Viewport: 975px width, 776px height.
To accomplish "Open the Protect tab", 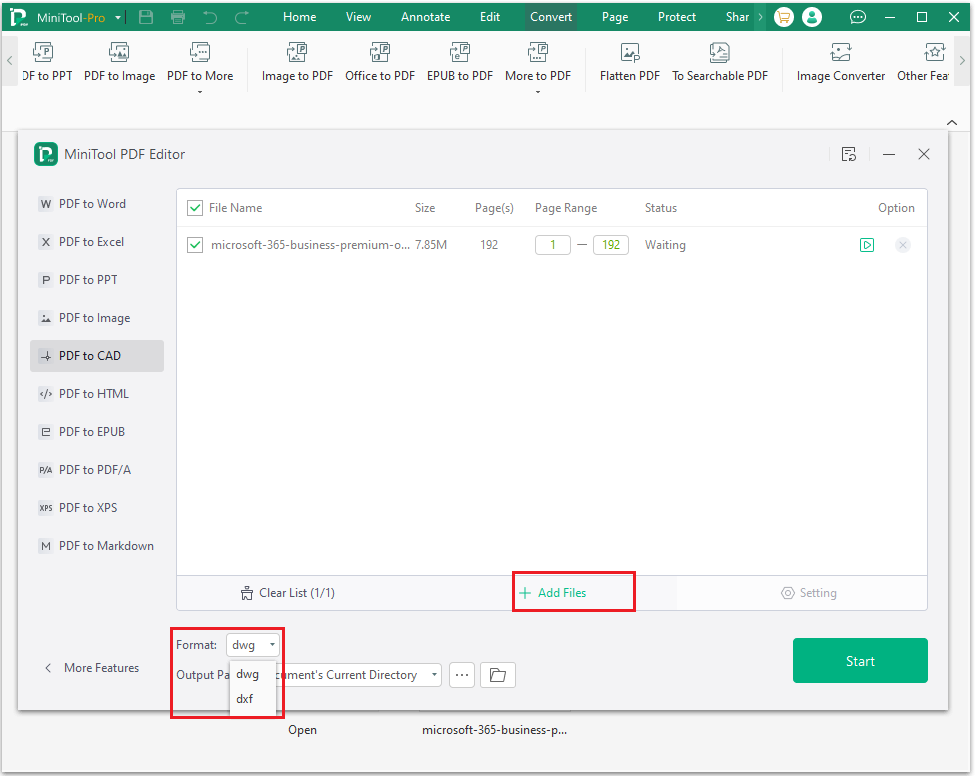I will pyautogui.click(x=677, y=17).
